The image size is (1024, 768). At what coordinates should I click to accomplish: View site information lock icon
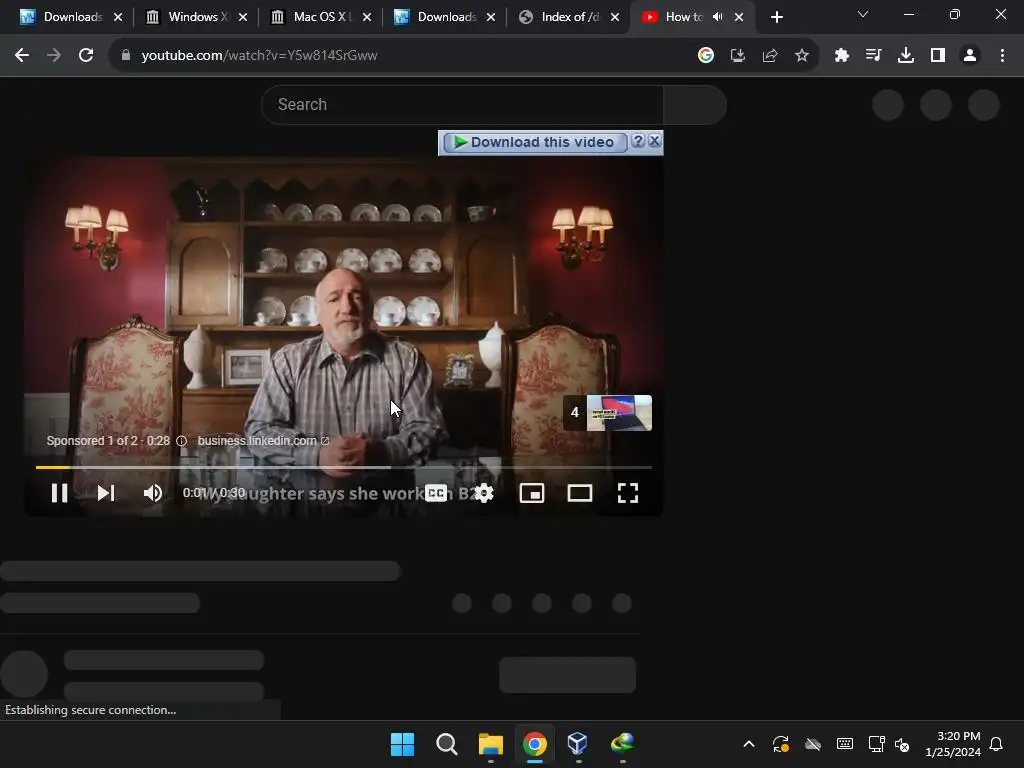(126, 56)
